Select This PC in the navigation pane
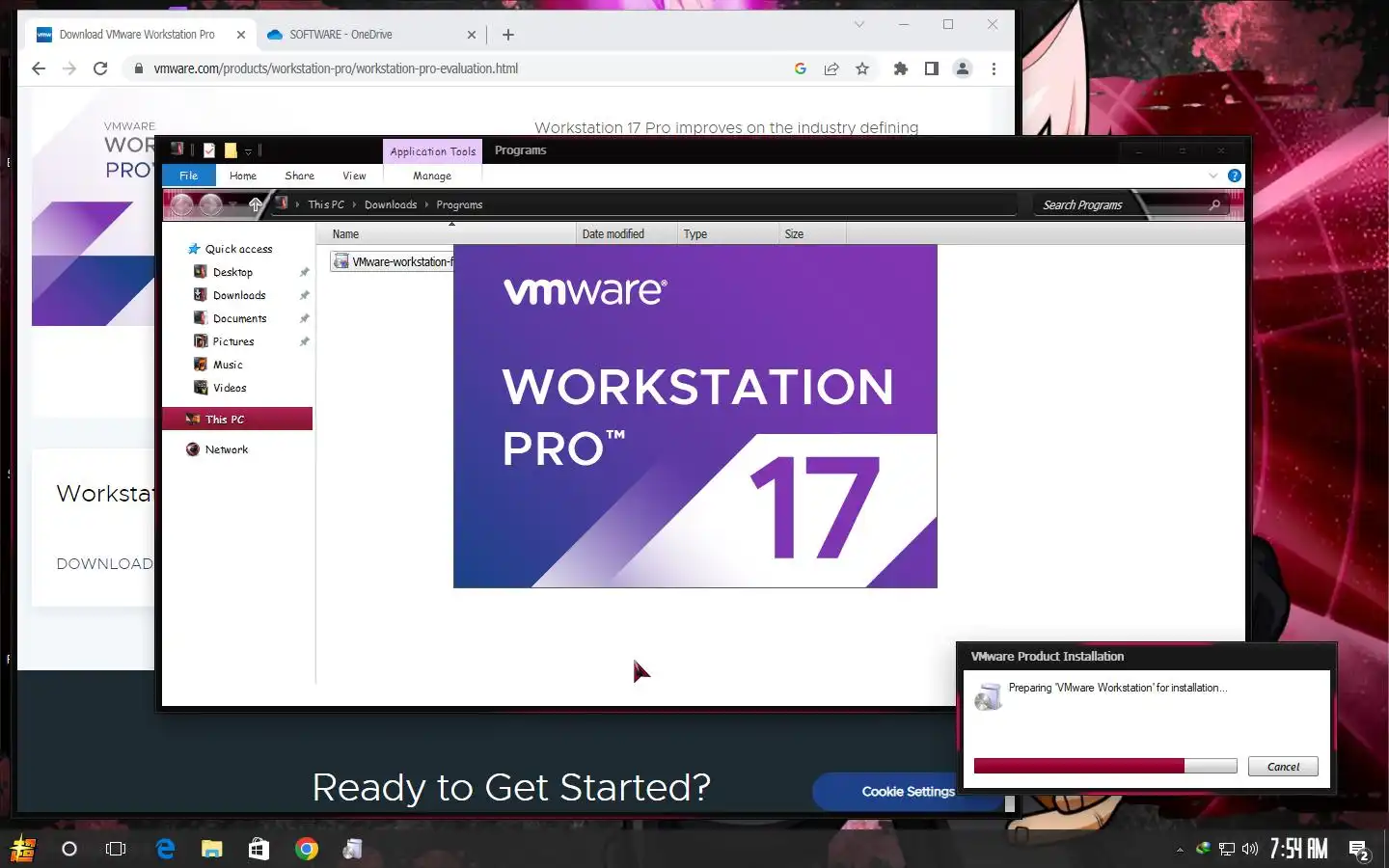 click(237, 419)
